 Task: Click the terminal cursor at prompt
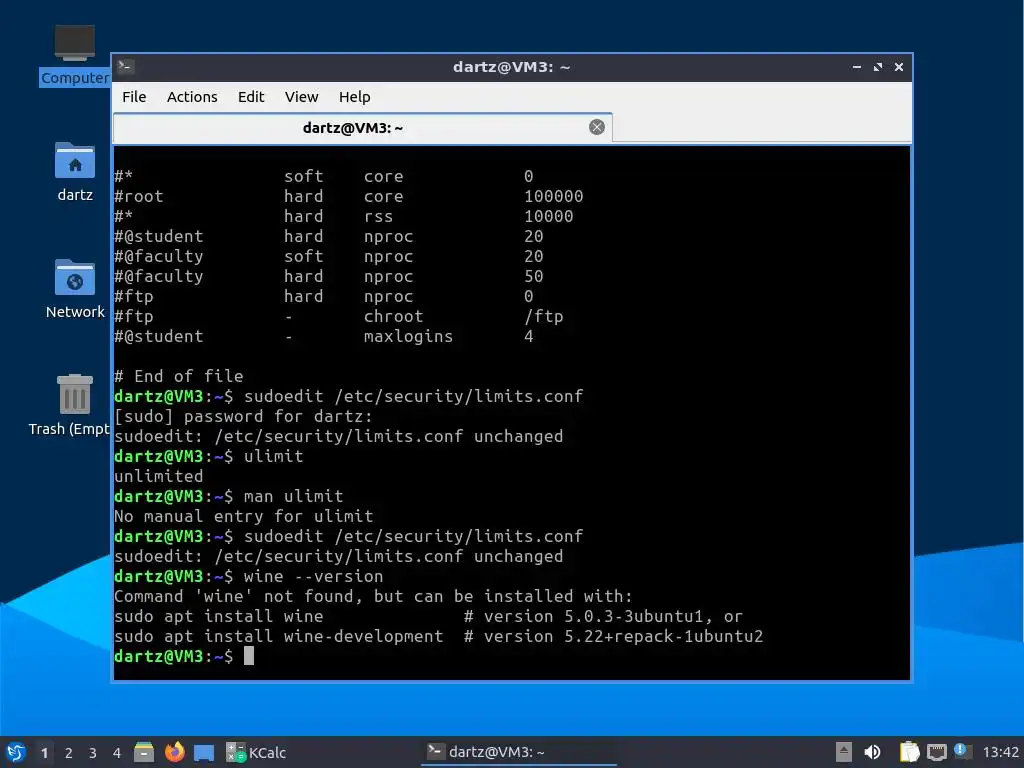249,656
